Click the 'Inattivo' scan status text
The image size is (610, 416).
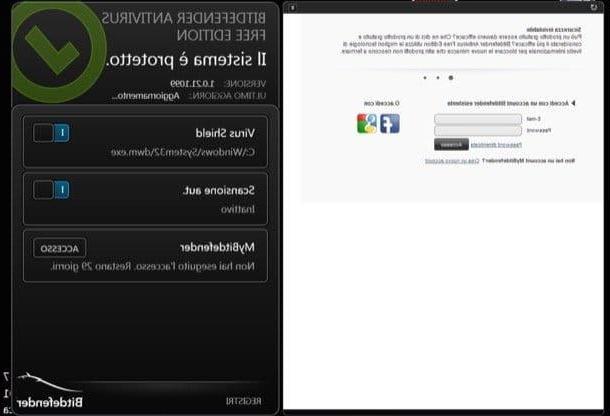pyautogui.click(x=238, y=209)
